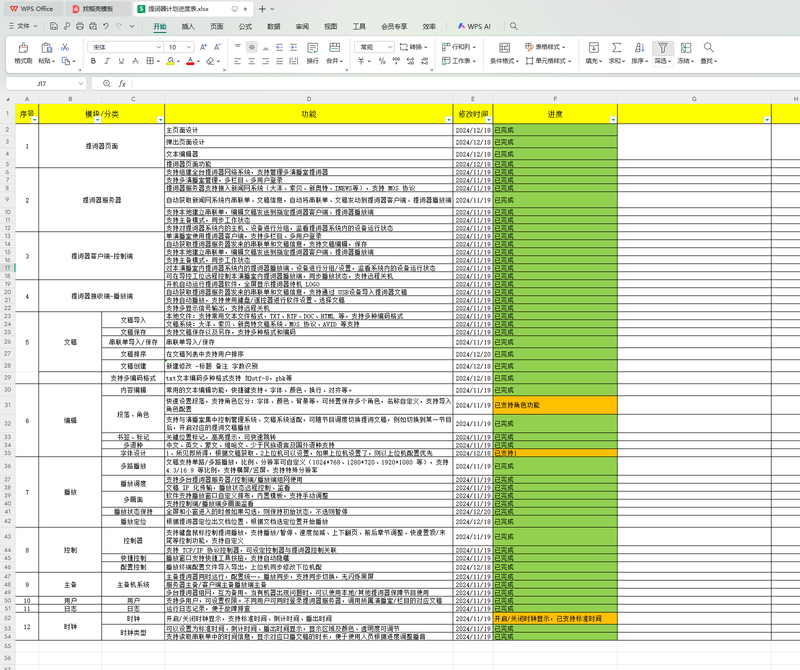Open the Name Box dropdown arrow for J17
Viewport: 800px width, 670px height.
pyautogui.click(x=81, y=84)
